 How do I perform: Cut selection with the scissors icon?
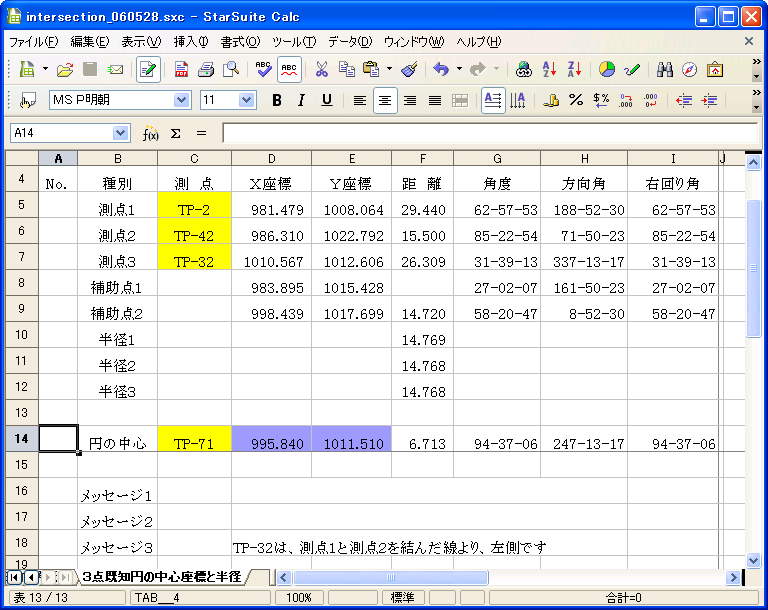321,70
